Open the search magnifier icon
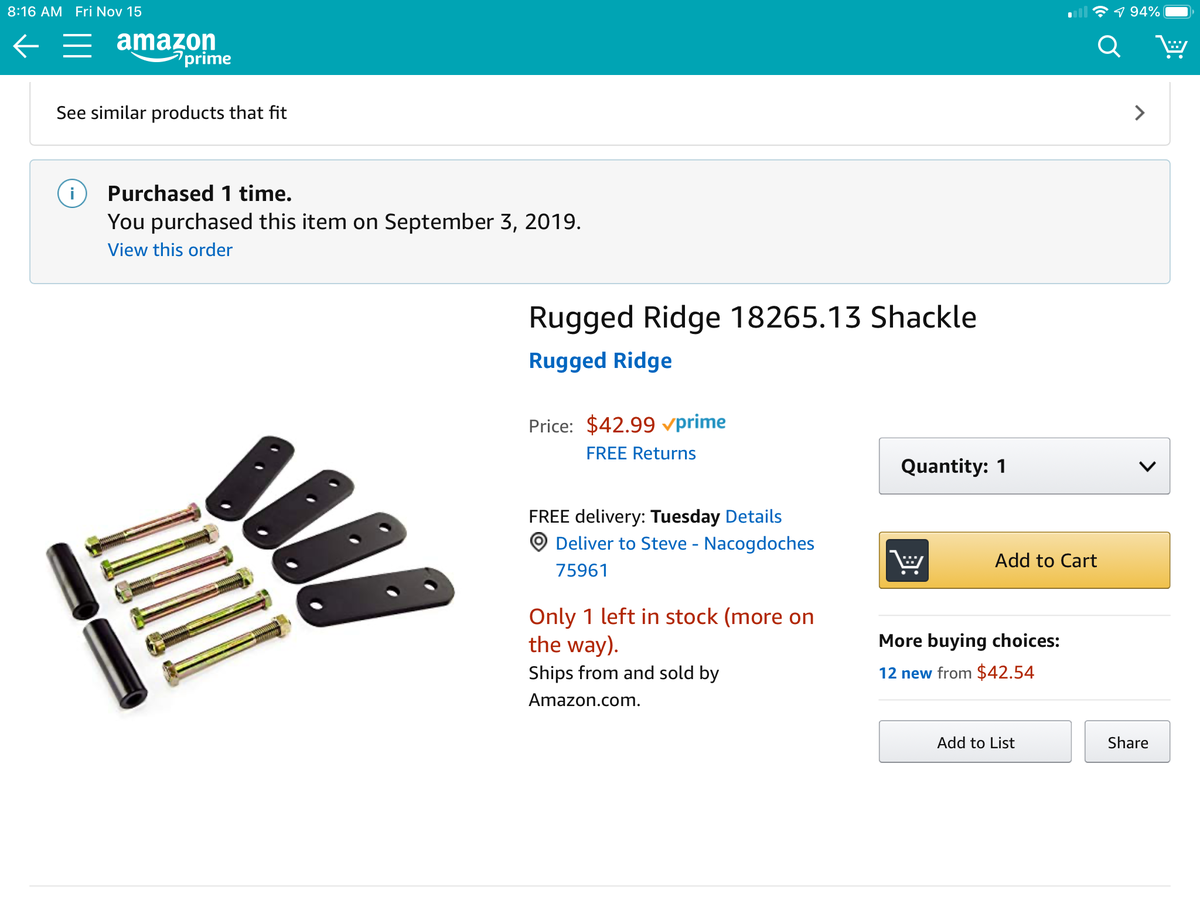The image size is (1200, 900). [x=1109, y=46]
